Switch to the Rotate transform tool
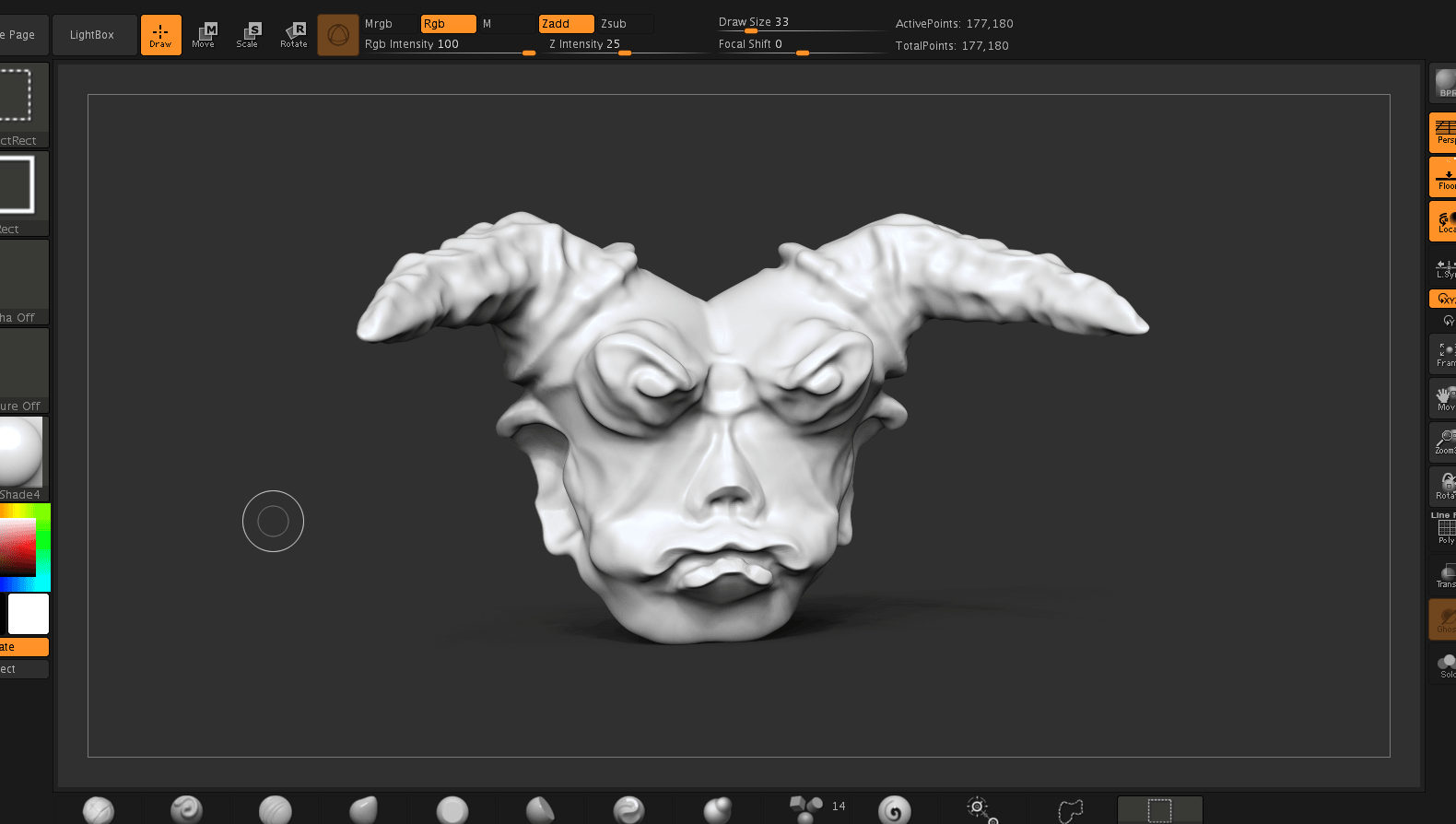Image resolution: width=1456 pixels, height=824 pixels. click(x=294, y=35)
